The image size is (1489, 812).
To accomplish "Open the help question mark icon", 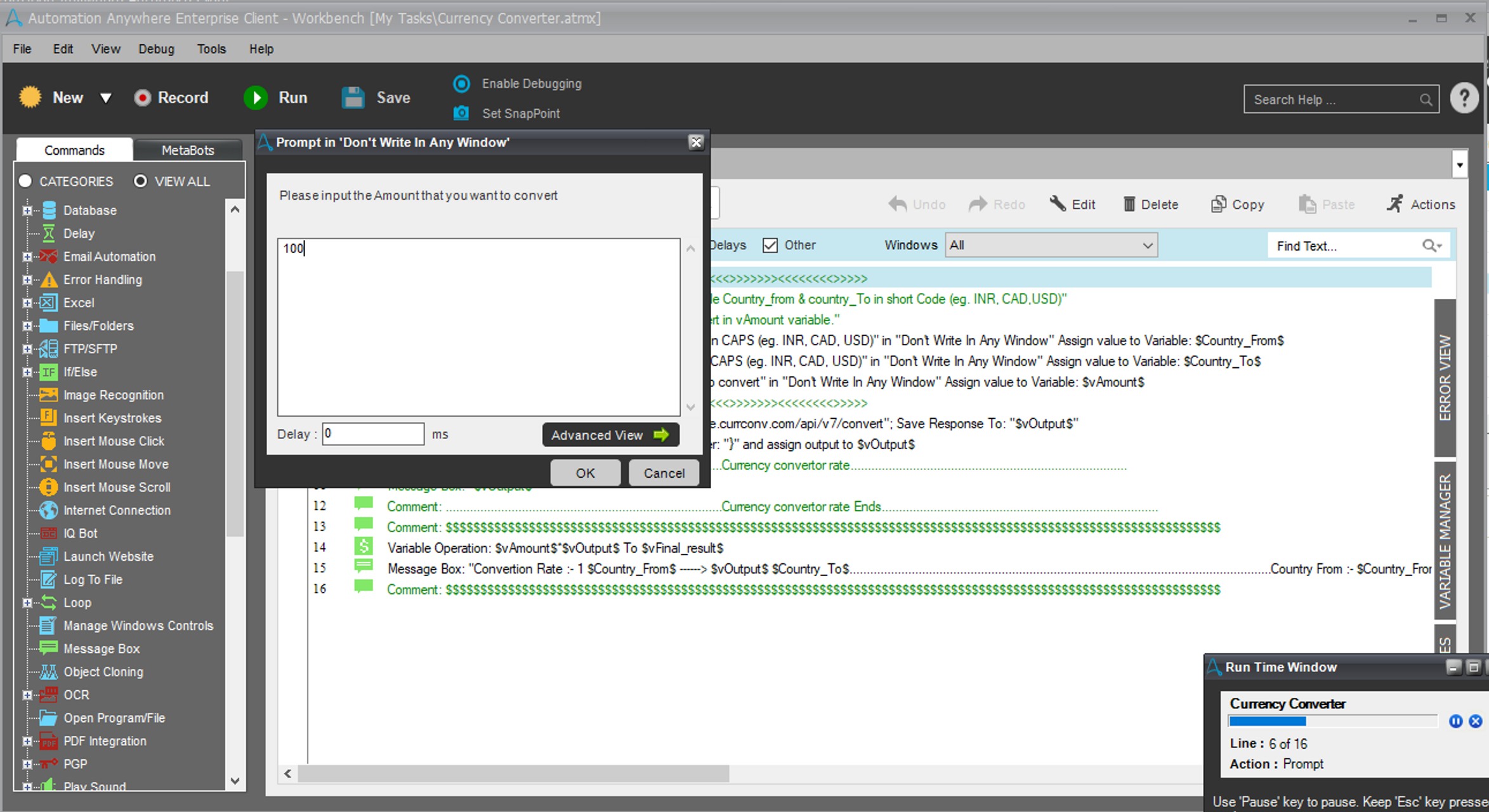I will tap(1464, 98).
